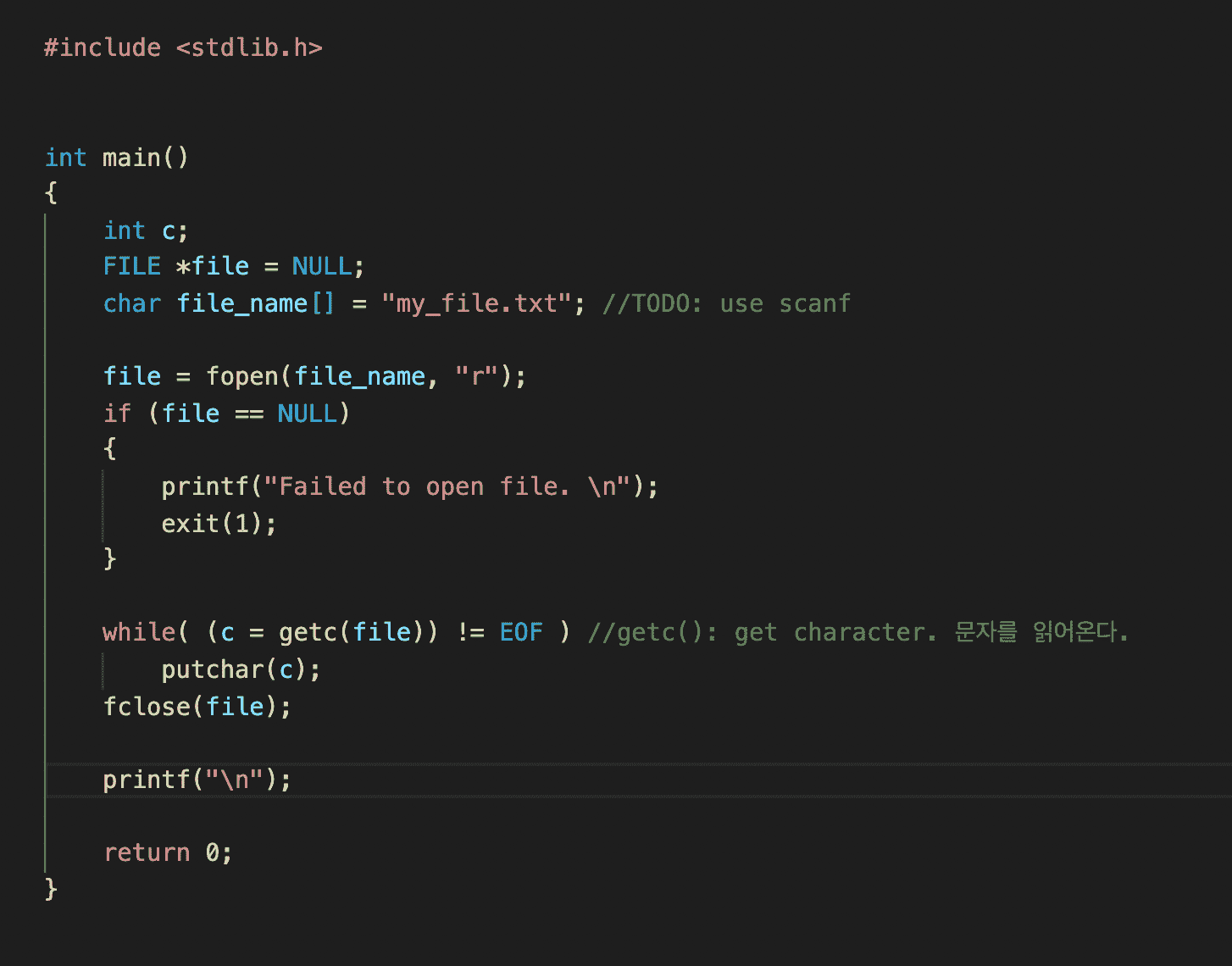Place cursor on main function name
Viewport: 1232px width, 966px height.
[131, 158]
